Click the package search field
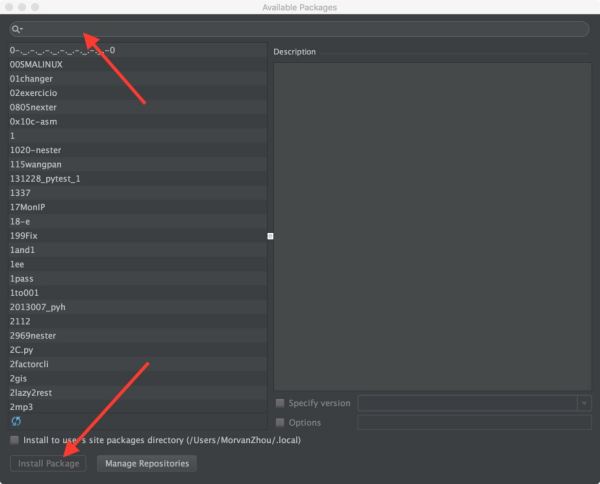Screen dimensions: 600x484 coord(299,29)
